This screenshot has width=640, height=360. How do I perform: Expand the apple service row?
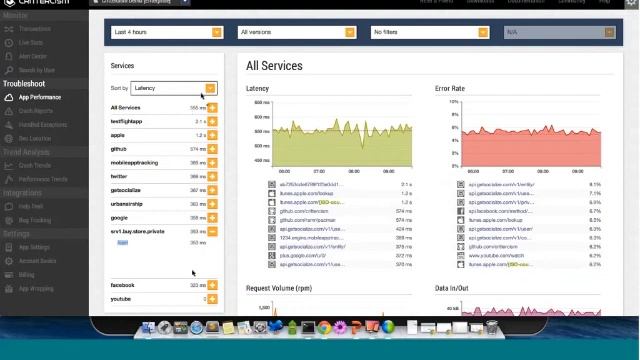pos(212,135)
